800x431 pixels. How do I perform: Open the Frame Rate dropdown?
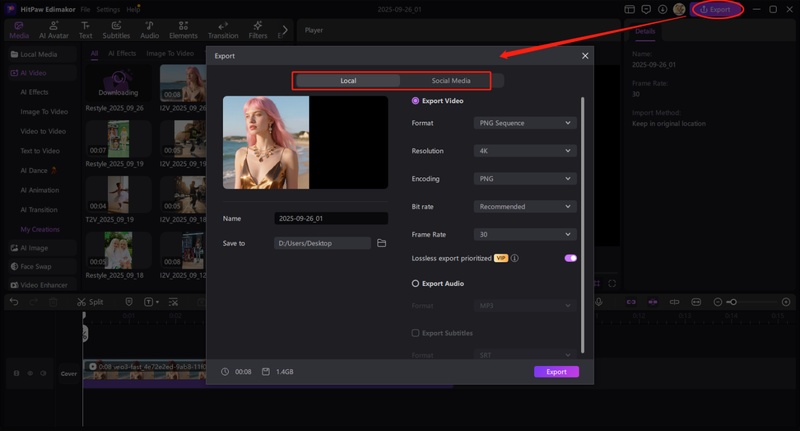click(x=524, y=234)
